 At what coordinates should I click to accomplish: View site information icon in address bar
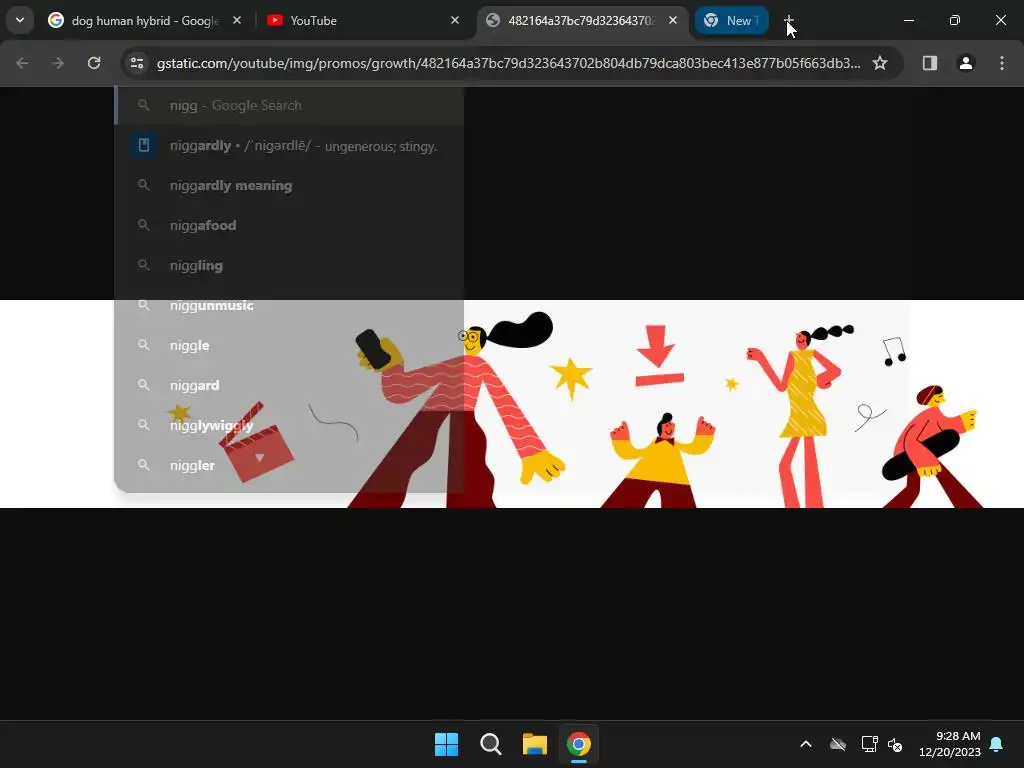pyautogui.click(x=137, y=63)
